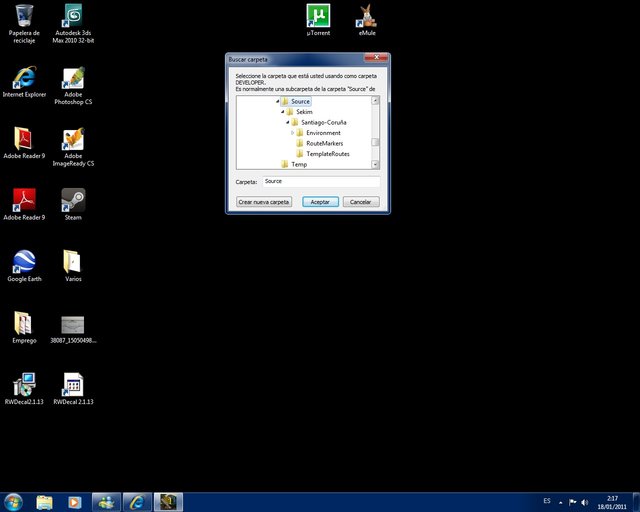The width and height of the screenshot is (640, 512).
Task: Open the Windows Start menu orb
Action: (14, 501)
